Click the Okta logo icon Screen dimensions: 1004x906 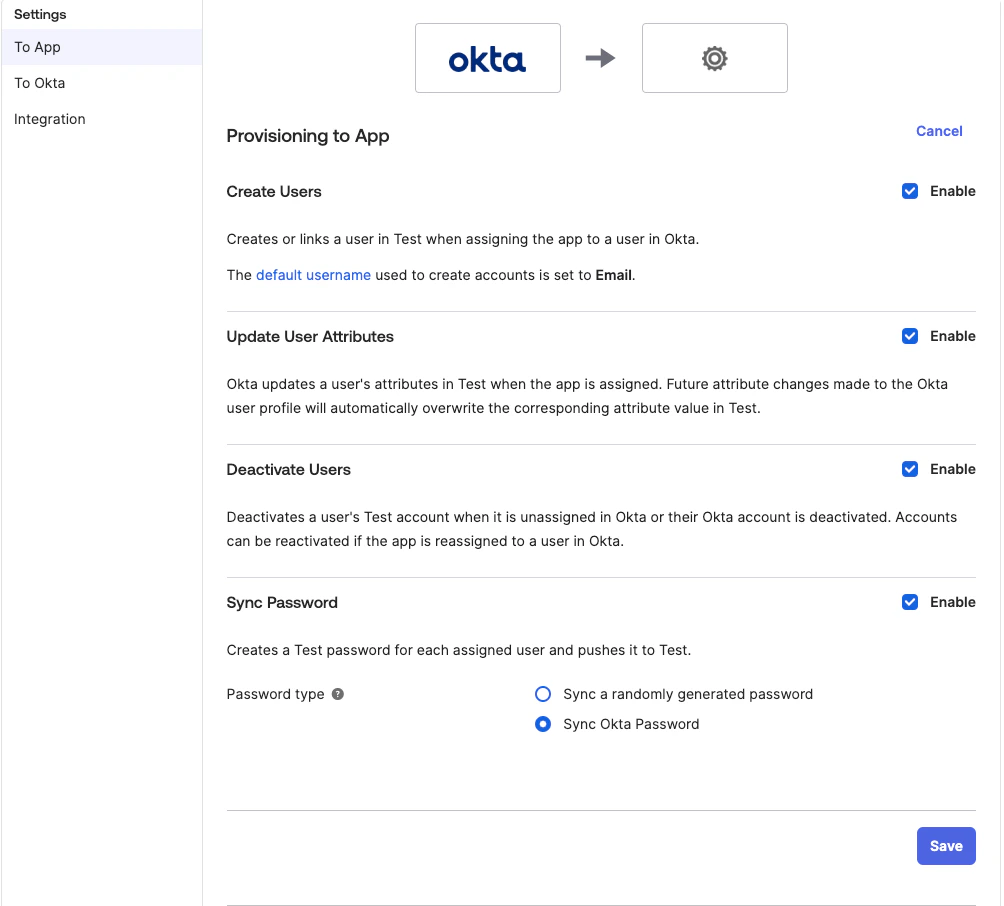coord(487,58)
